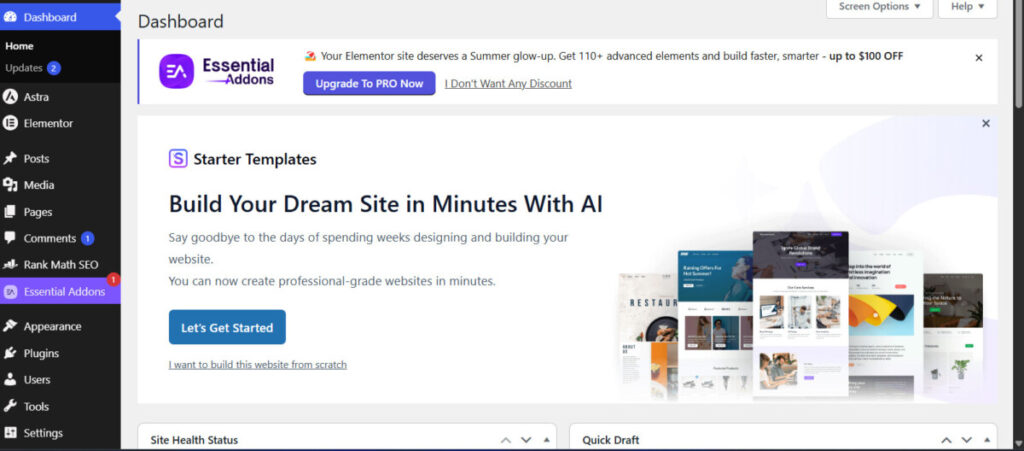
Task: Click the Comments speech bubble icon
Action: pyautogui.click(x=10, y=238)
